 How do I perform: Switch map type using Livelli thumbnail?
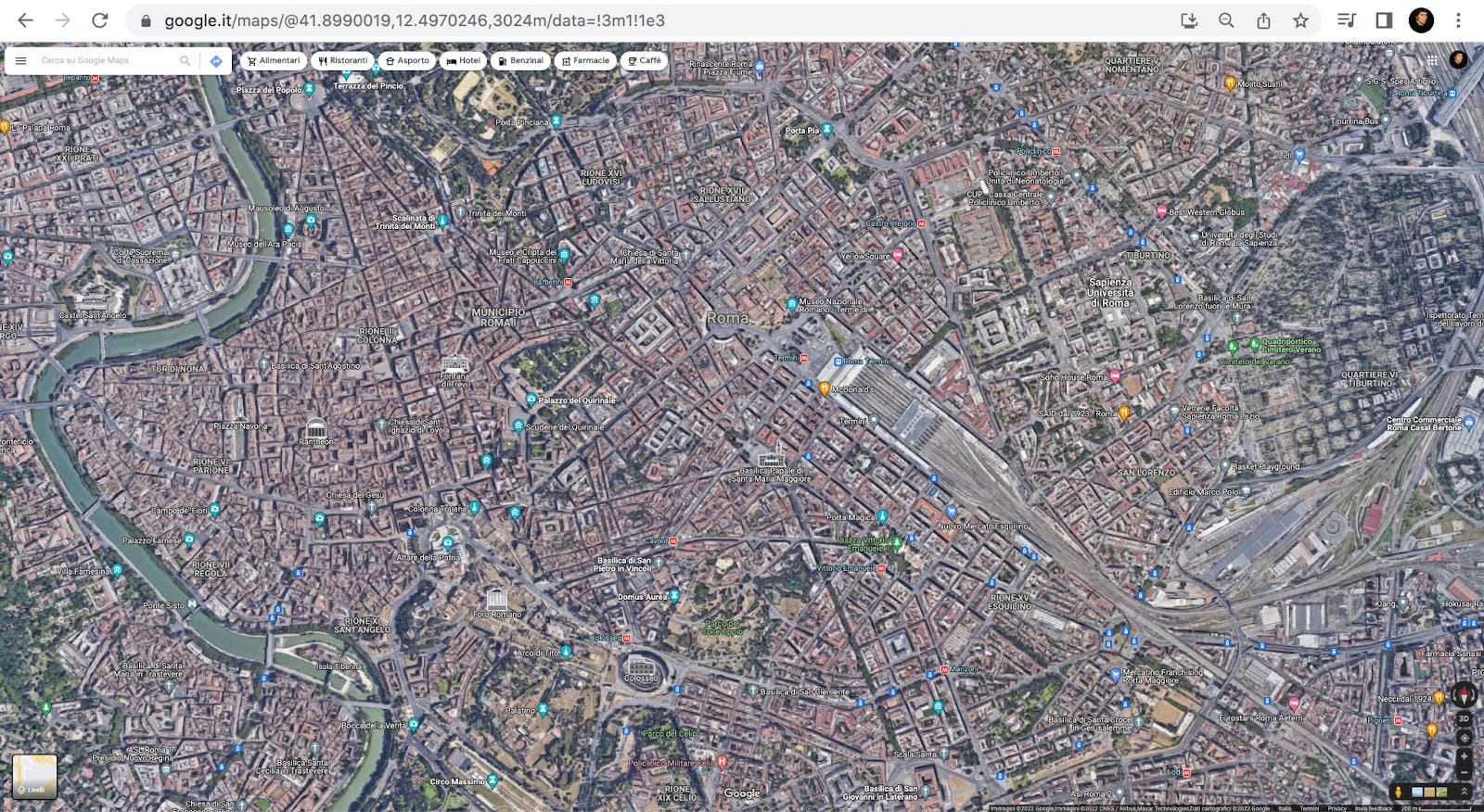pyautogui.click(x=34, y=777)
